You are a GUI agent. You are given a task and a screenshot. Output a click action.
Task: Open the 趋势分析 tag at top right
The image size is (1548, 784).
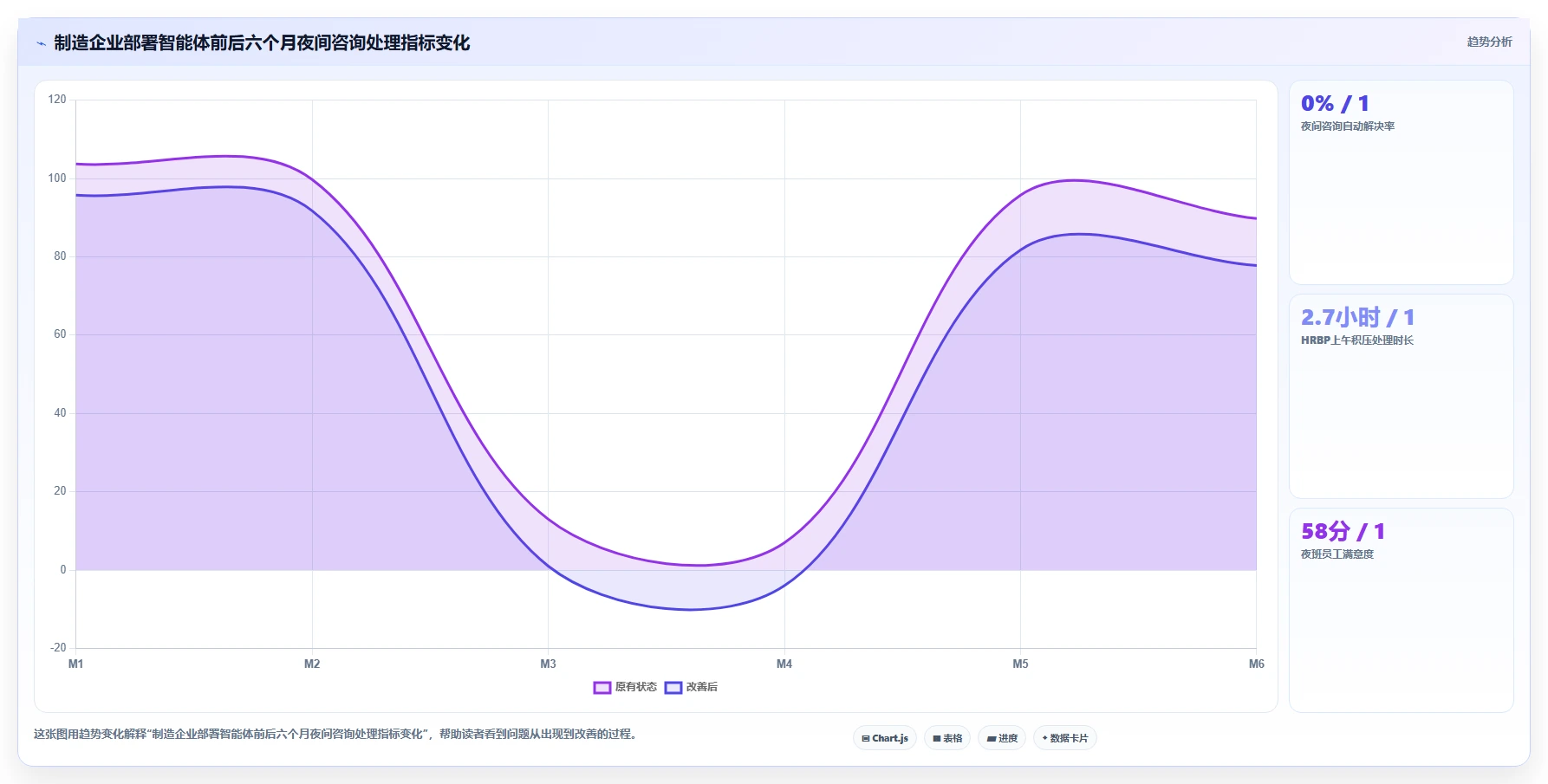pos(1489,42)
